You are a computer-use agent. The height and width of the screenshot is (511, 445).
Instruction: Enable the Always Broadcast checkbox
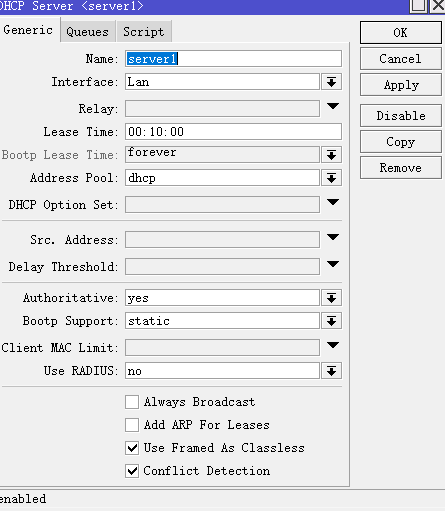pyautogui.click(x=132, y=402)
